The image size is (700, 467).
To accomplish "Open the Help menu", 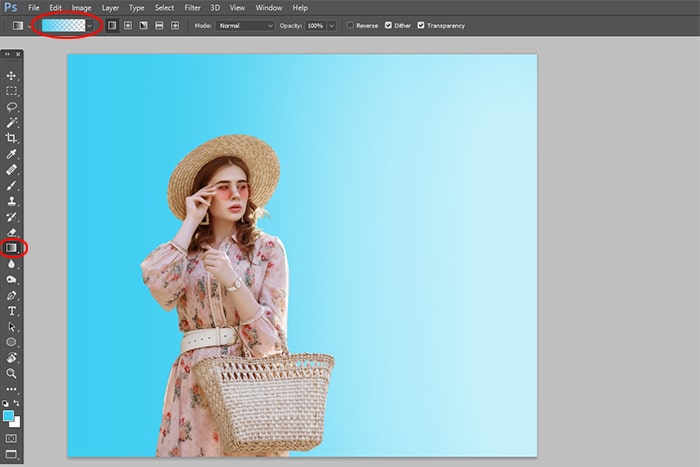I will pos(300,8).
